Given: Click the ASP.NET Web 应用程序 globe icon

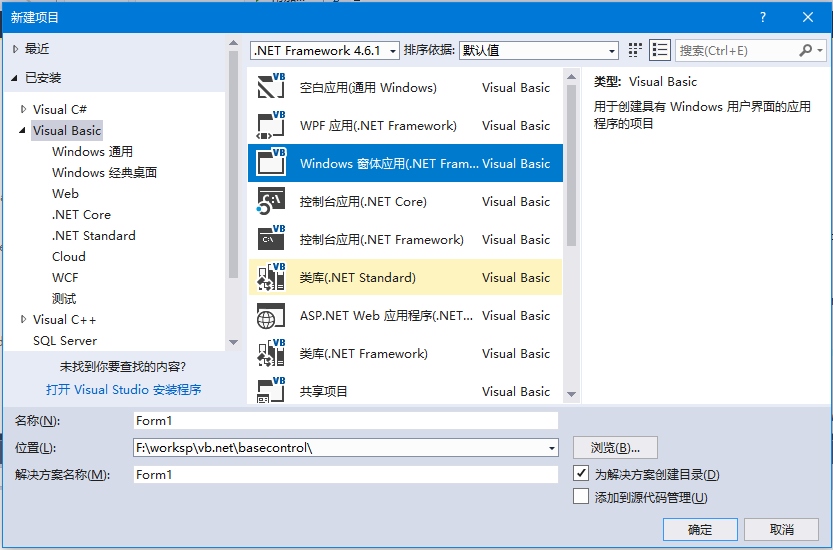Looking at the screenshot, I should (x=271, y=315).
